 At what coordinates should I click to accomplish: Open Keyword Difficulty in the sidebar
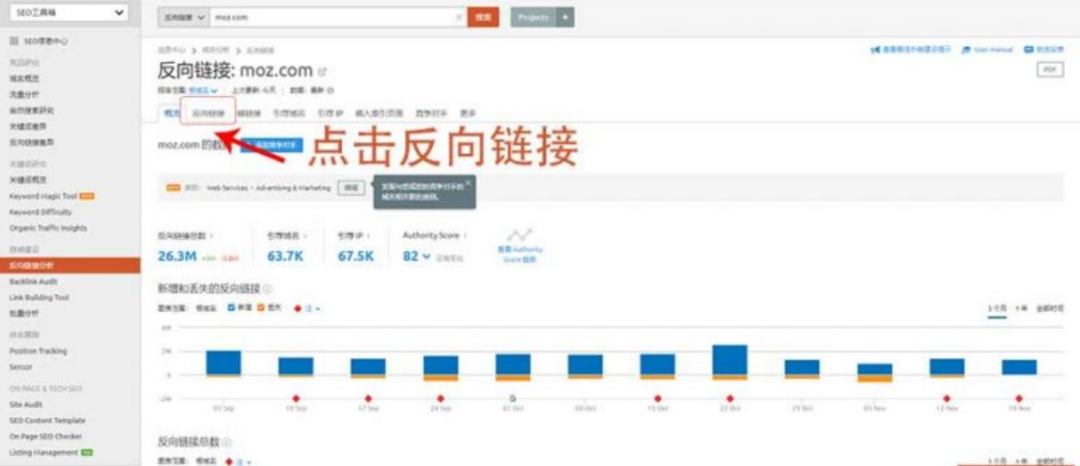pos(41,212)
